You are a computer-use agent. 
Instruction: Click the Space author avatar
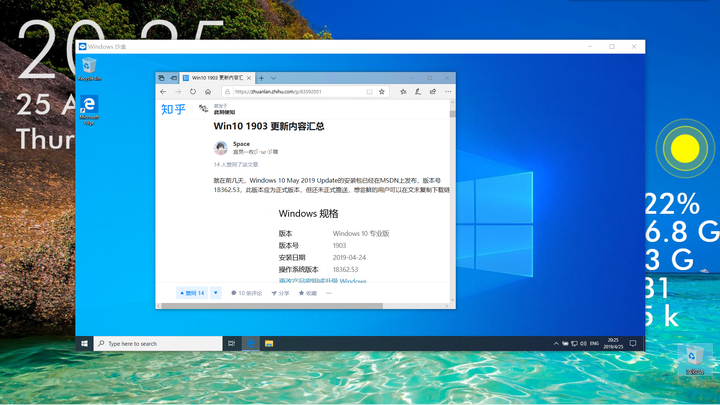point(221,148)
